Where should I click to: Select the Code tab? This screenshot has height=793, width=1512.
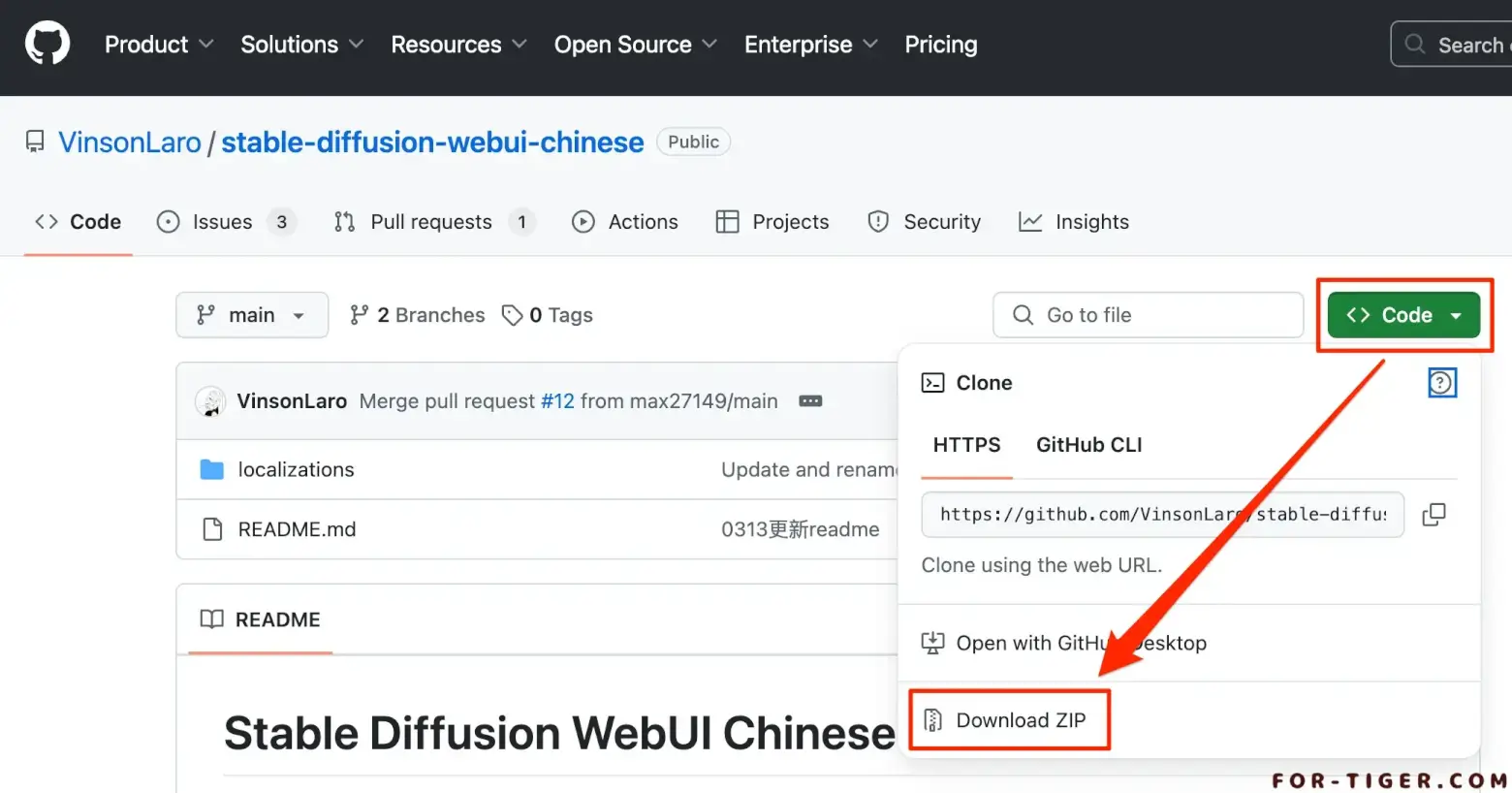(78, 222)
